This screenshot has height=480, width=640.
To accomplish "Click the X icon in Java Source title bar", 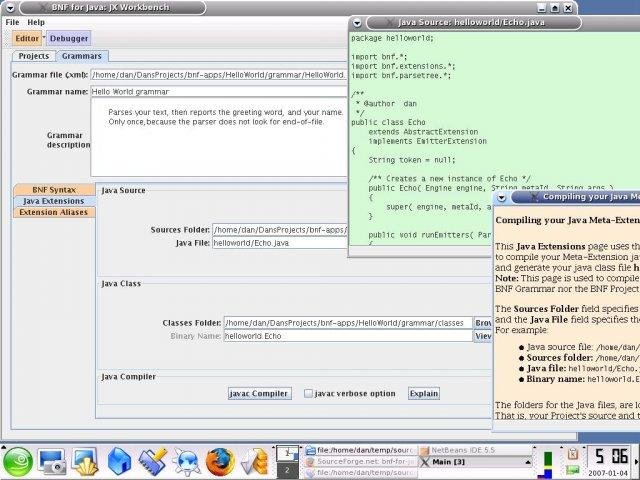I will [390, 22].
